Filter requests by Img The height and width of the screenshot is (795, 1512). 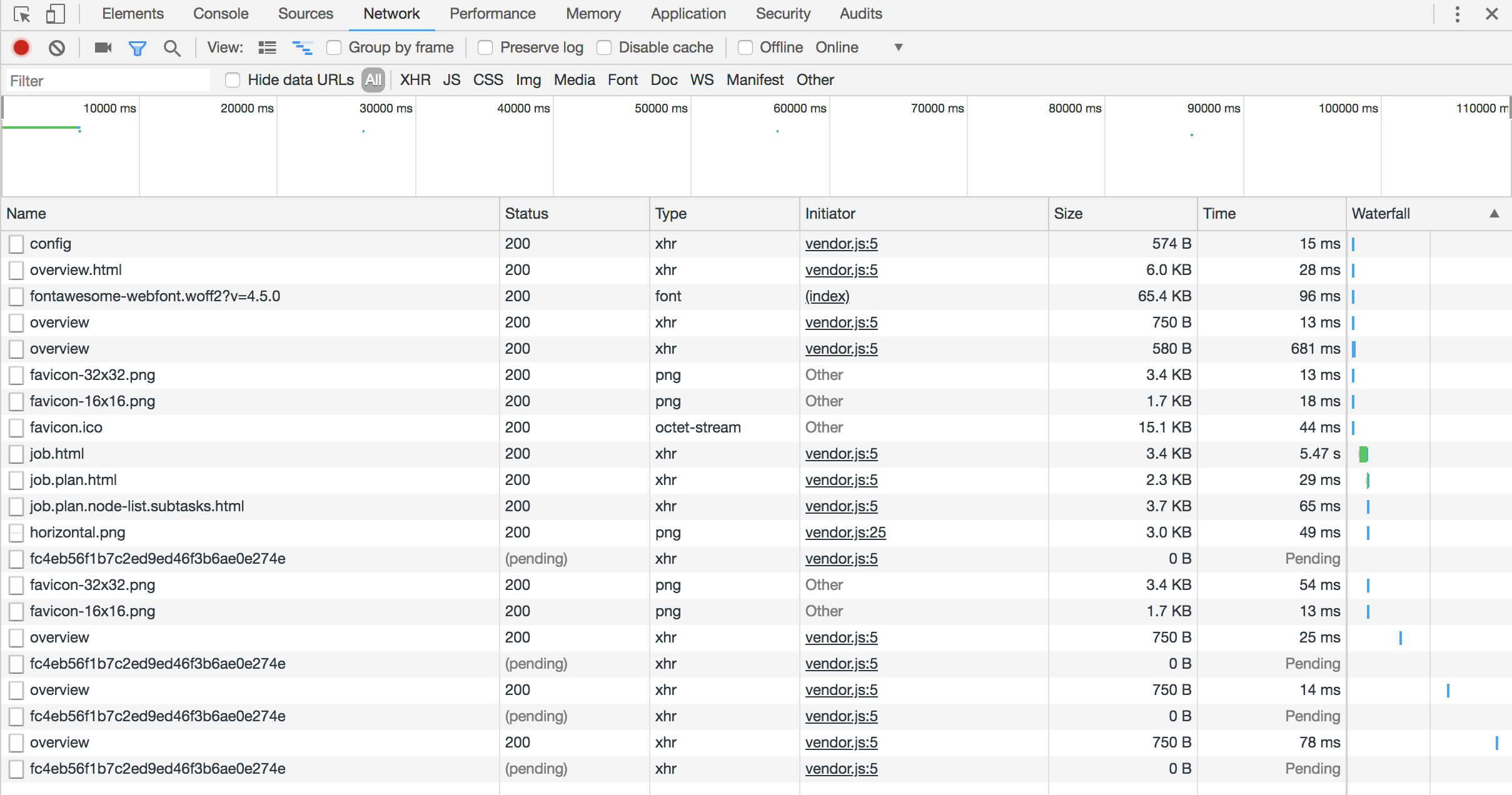coord(528,80)
